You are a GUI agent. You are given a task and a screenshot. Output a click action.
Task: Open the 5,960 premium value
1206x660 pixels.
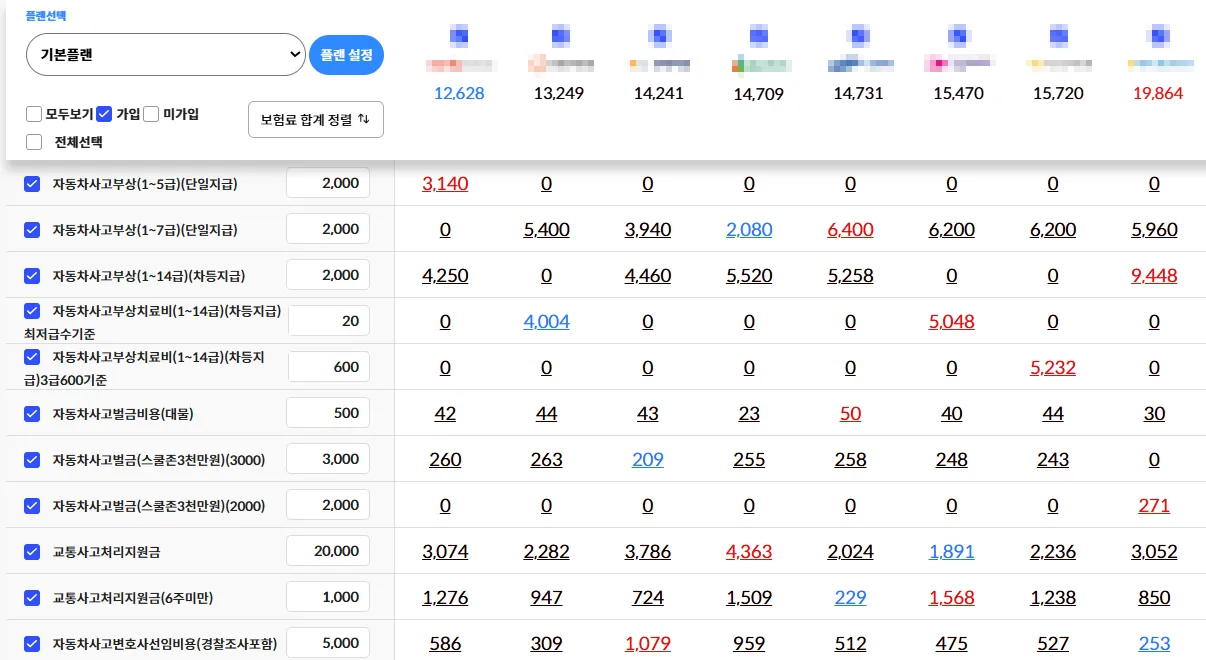click(1154, 230)
